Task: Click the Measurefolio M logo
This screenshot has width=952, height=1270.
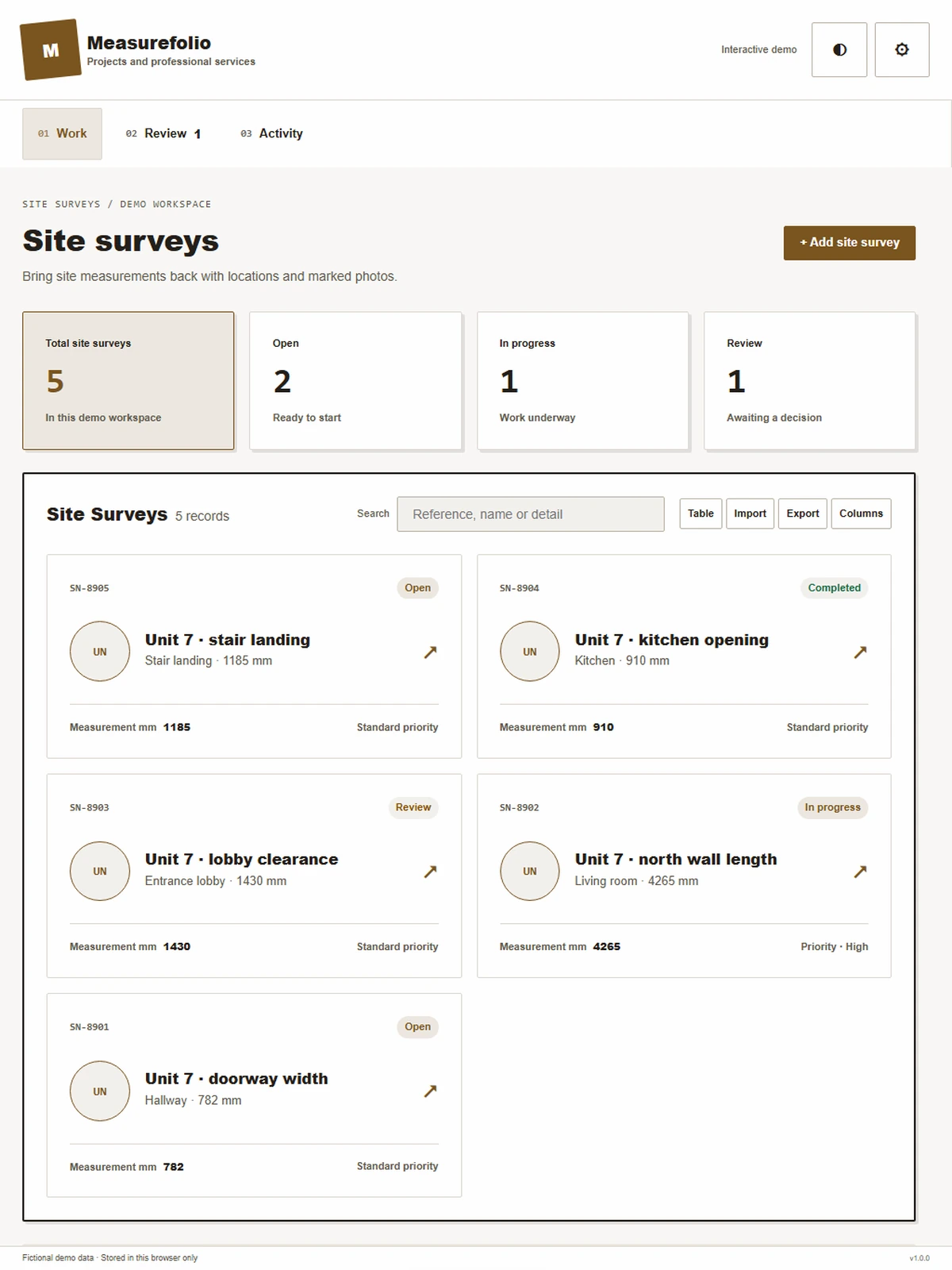Action: (x=51, y=50)
